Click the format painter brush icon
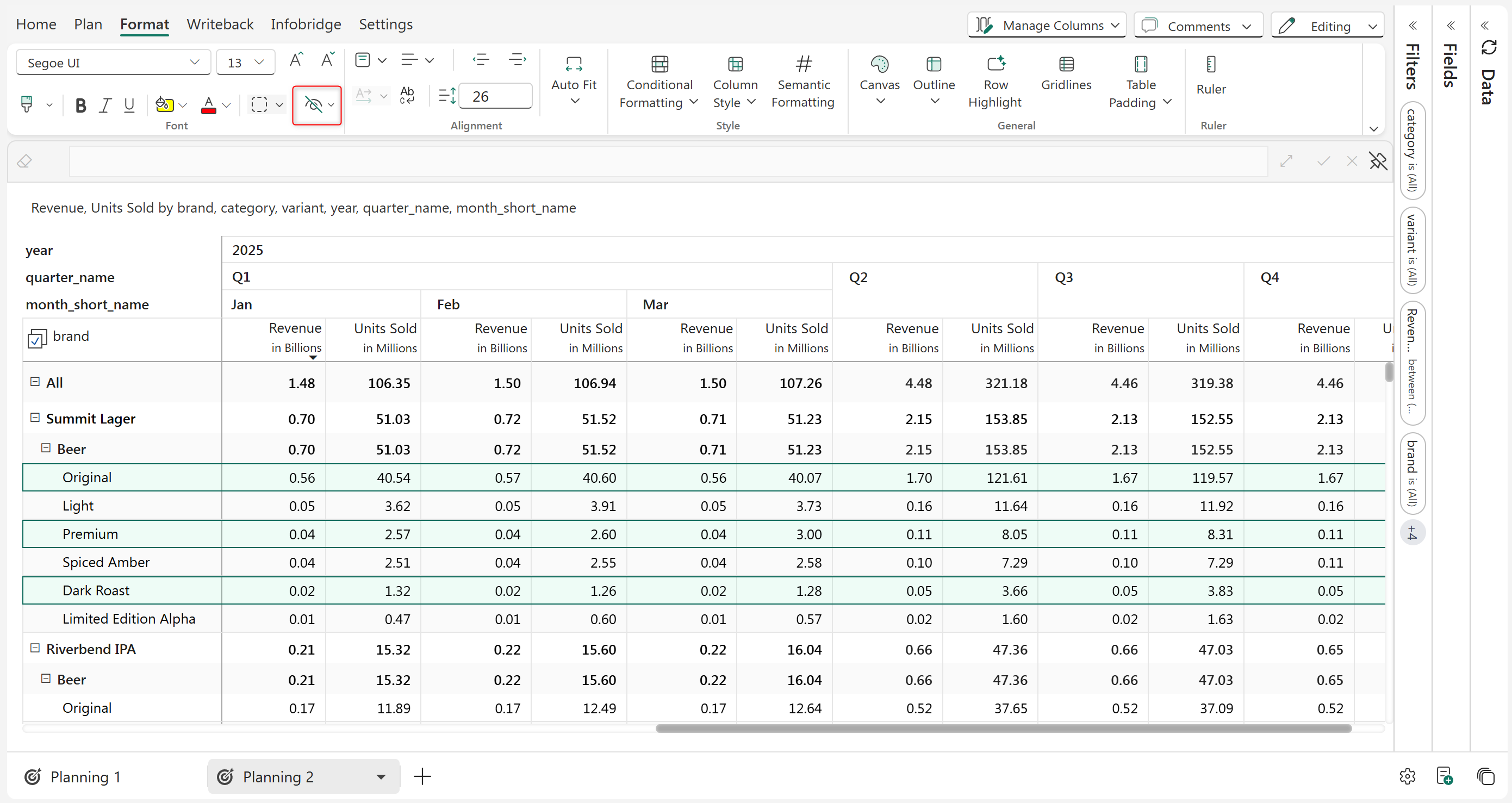Viewport: 1512px width, 803px height. [x=27, y=104]
